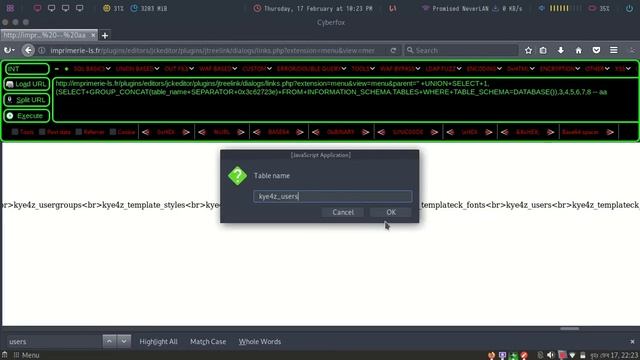Open the OTHER menu

(598, 69)
